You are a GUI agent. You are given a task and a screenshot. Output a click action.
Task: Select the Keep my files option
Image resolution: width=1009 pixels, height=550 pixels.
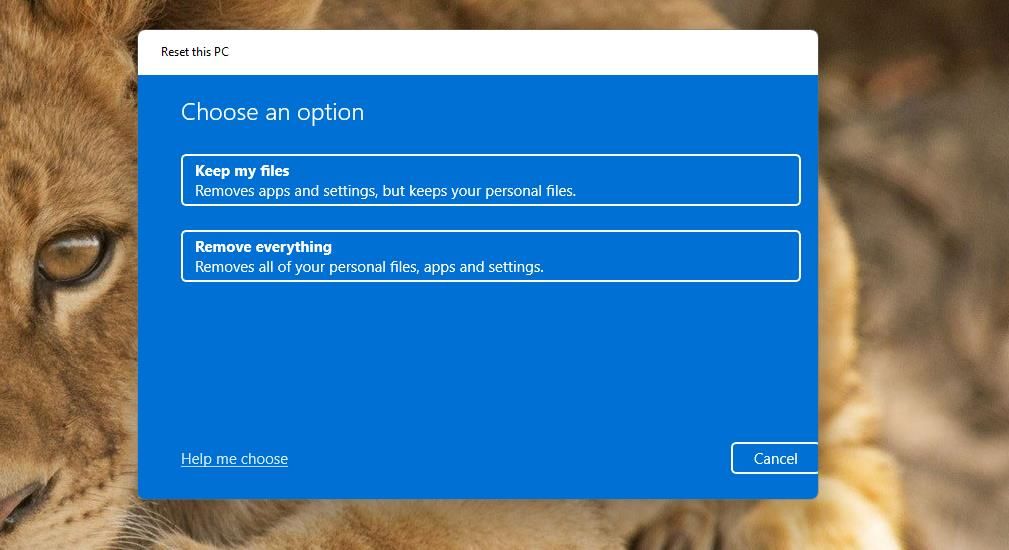click(x=490, y=180)
